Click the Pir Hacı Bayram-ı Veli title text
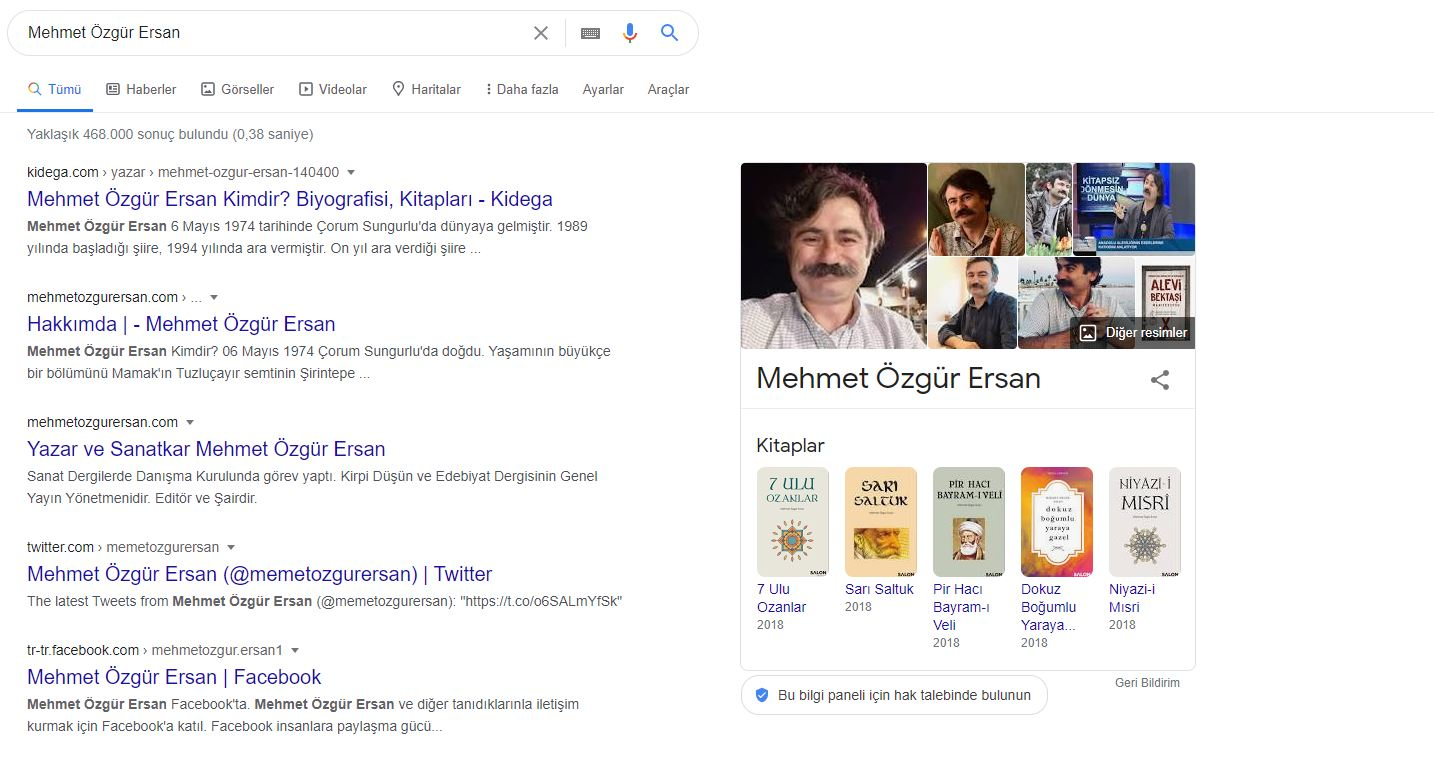This screenshot has width=1434, height=758. (961, 607)
